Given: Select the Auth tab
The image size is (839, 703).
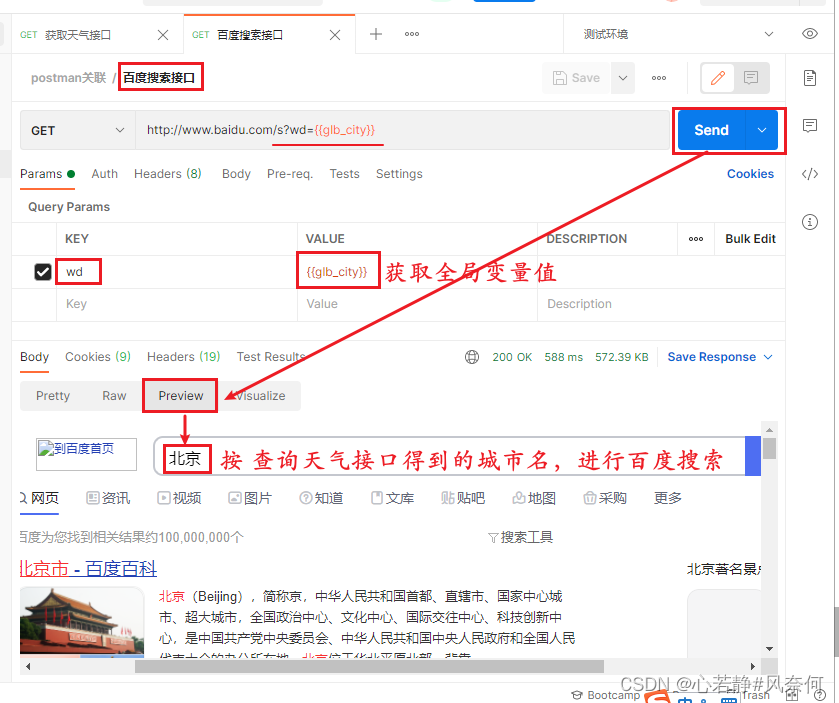Looking at the screenshot, I should (x=104, y=174).
